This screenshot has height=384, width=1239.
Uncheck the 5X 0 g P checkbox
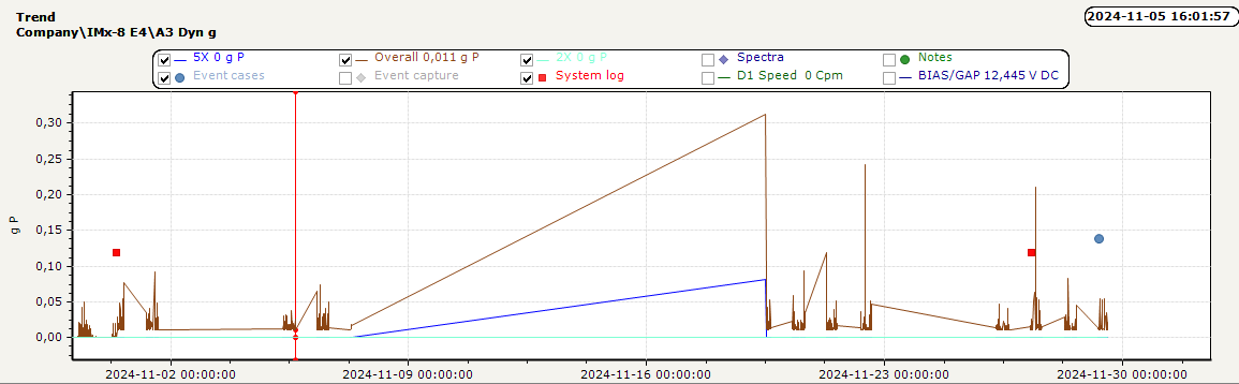click(x=164, y=59)
